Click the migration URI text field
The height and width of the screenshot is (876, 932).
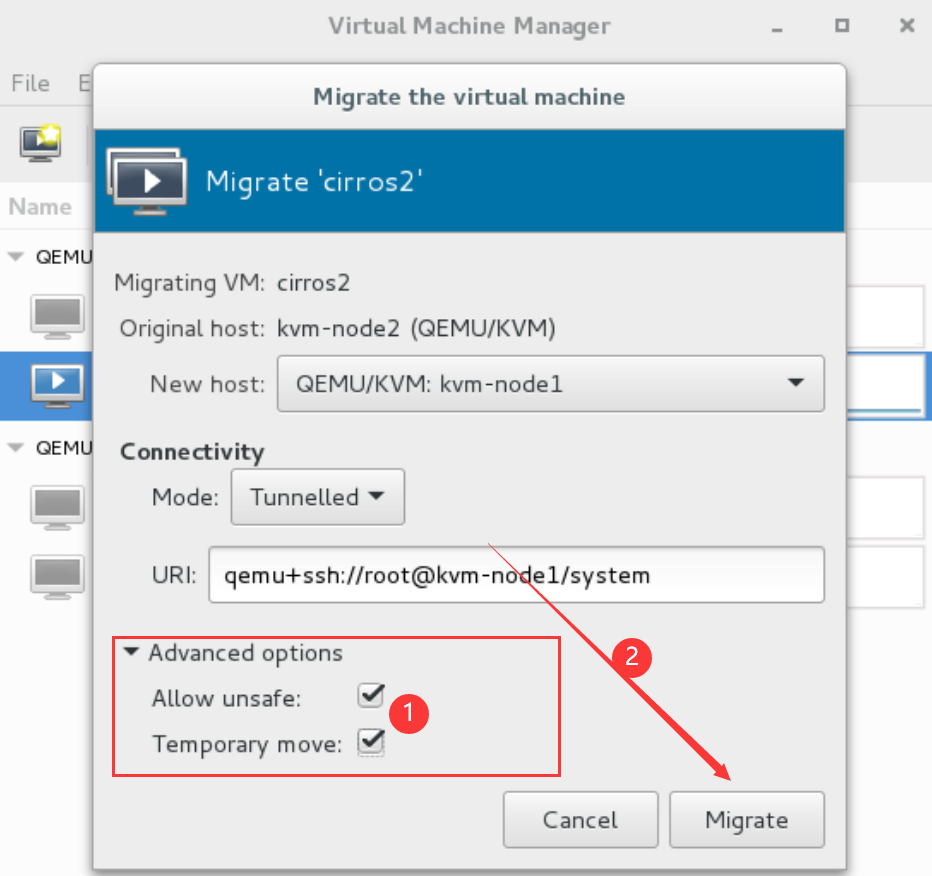[x=516, y=575]
